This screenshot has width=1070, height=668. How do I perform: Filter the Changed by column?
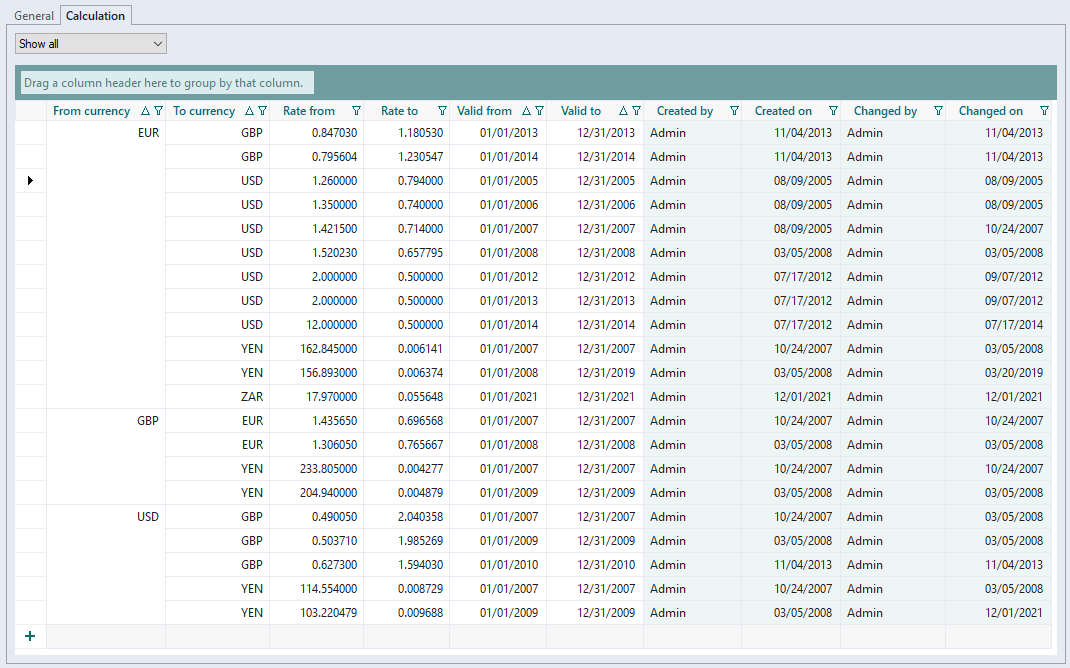(x=938, y=111)
